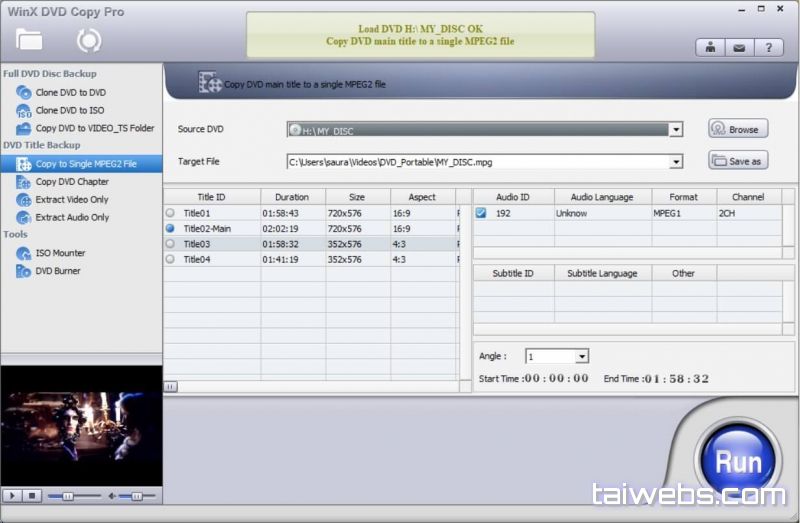The image size is (800, 523).
Task: Click the speaker volume icon
Action: tap(112, 495)
